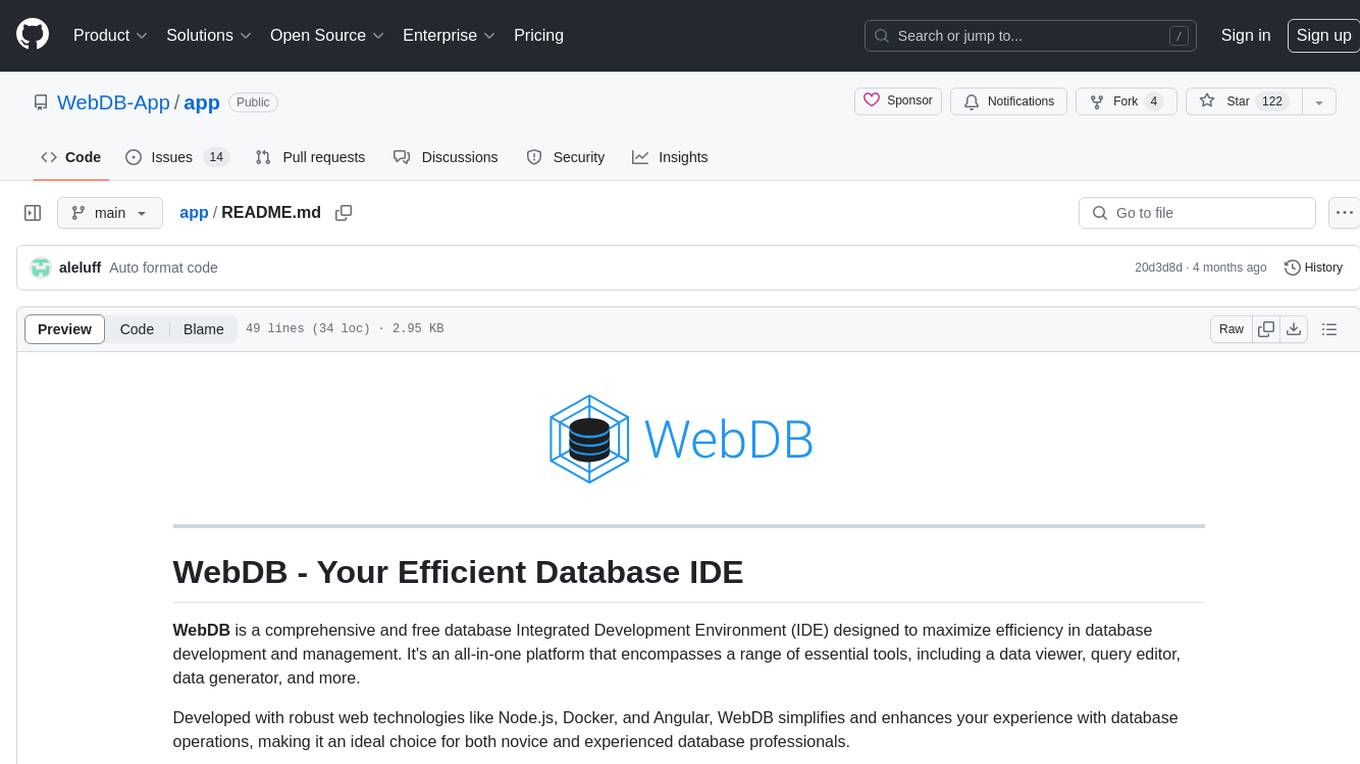Click the '49 lines (34 loc)' text

[x=308, y=329]
